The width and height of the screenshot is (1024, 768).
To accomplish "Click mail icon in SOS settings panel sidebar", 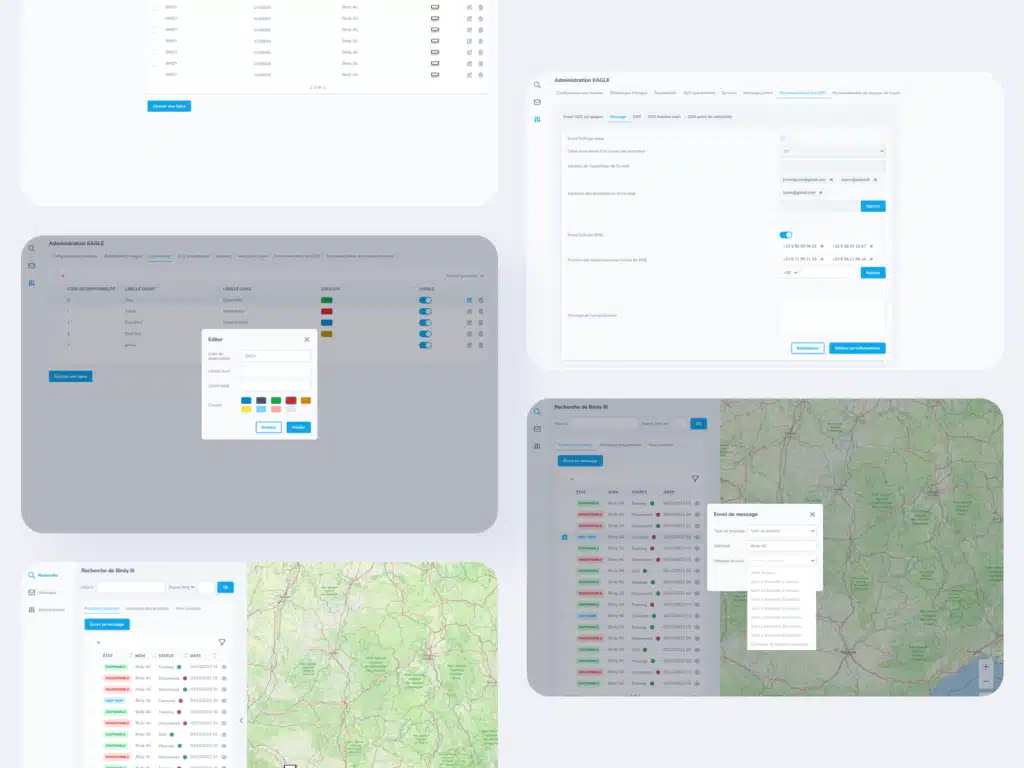I will pyautogui.click(x=537, y=102).
